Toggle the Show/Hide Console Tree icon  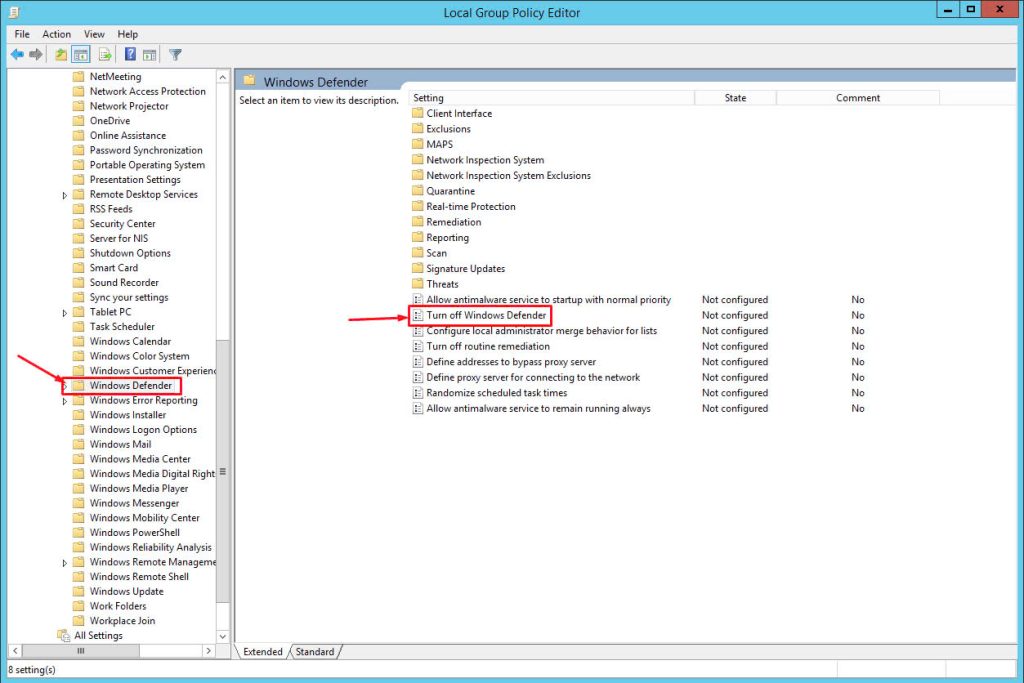[81, 55]
